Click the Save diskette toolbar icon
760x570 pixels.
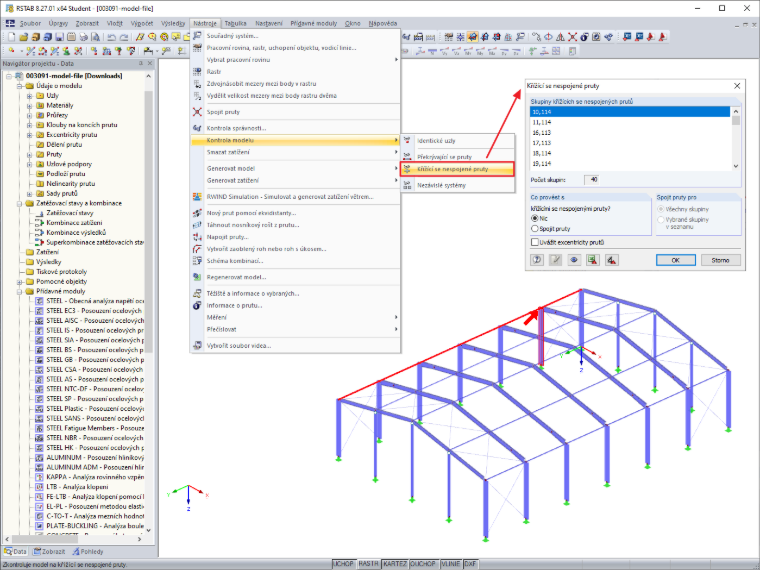point(59,37)
